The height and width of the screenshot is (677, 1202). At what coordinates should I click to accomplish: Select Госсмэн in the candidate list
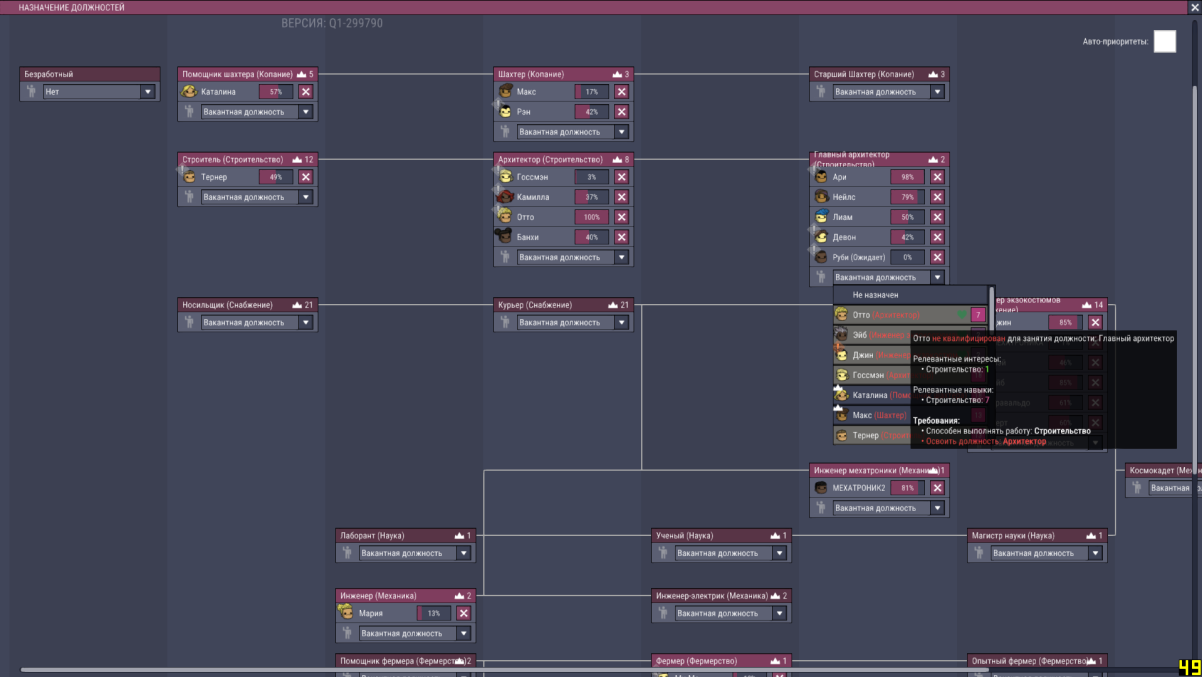point(872,375)
